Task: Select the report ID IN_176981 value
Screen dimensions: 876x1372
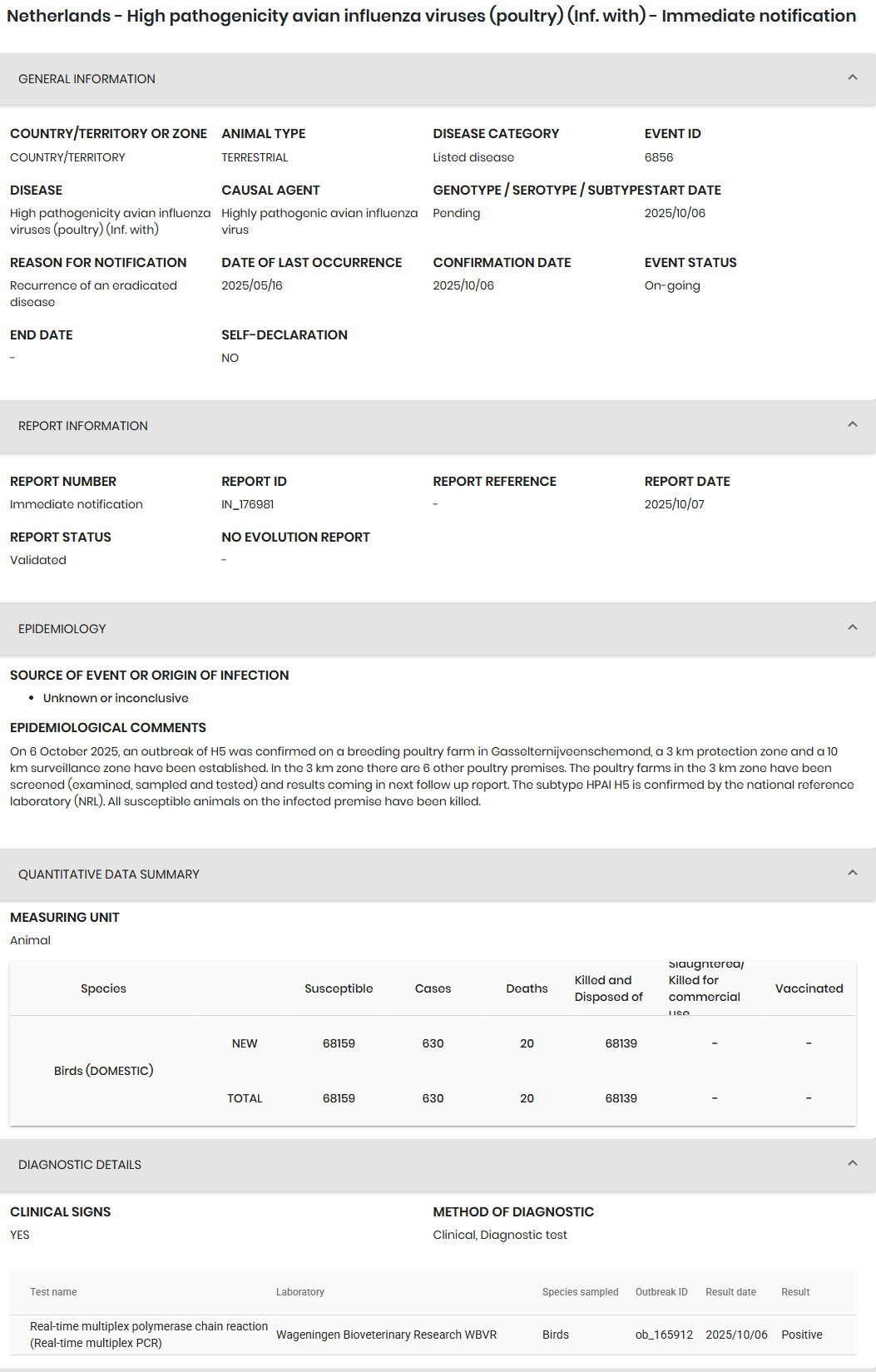Action: [248, 504]
